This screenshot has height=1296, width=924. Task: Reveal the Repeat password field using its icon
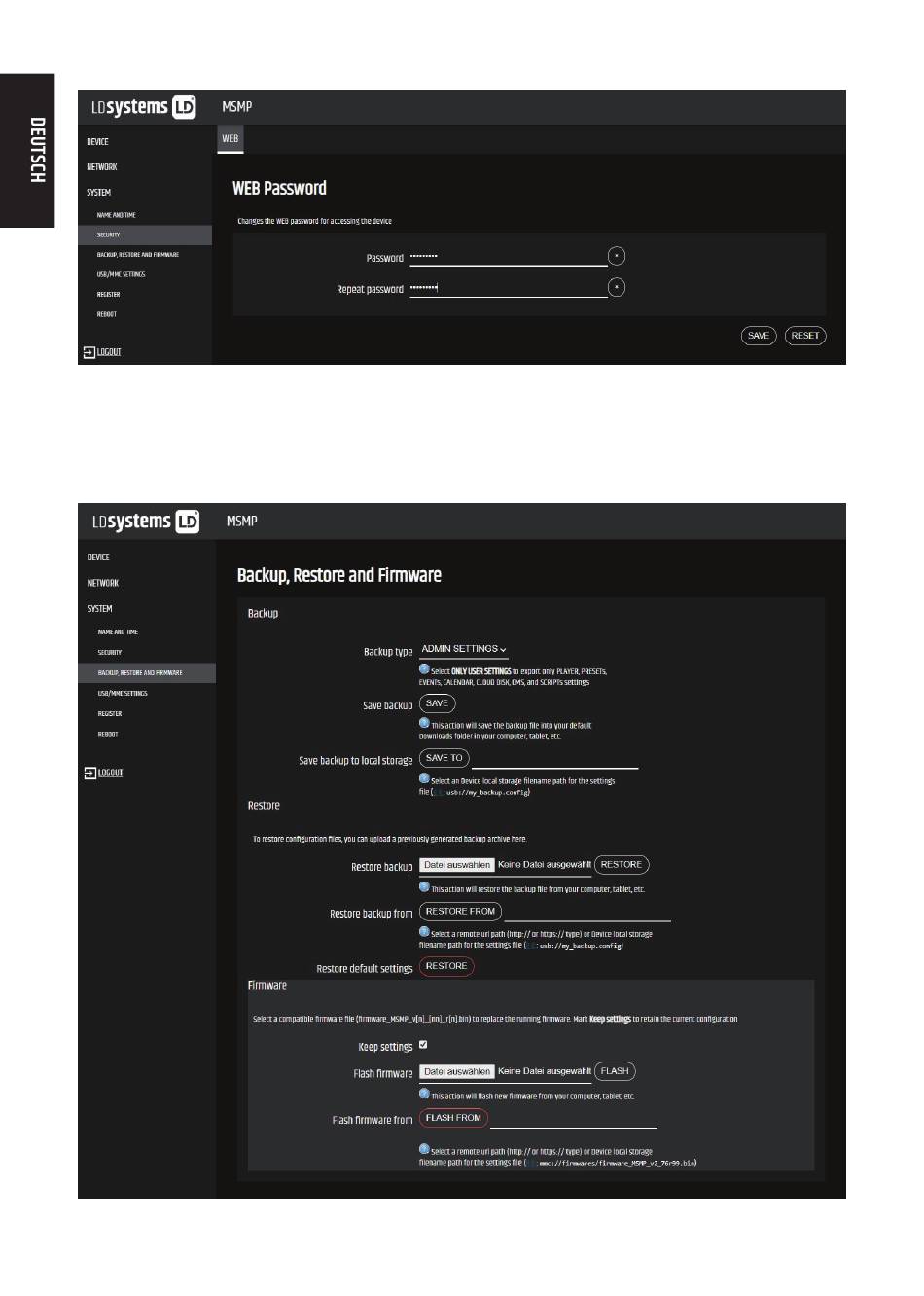click(617, 287)
